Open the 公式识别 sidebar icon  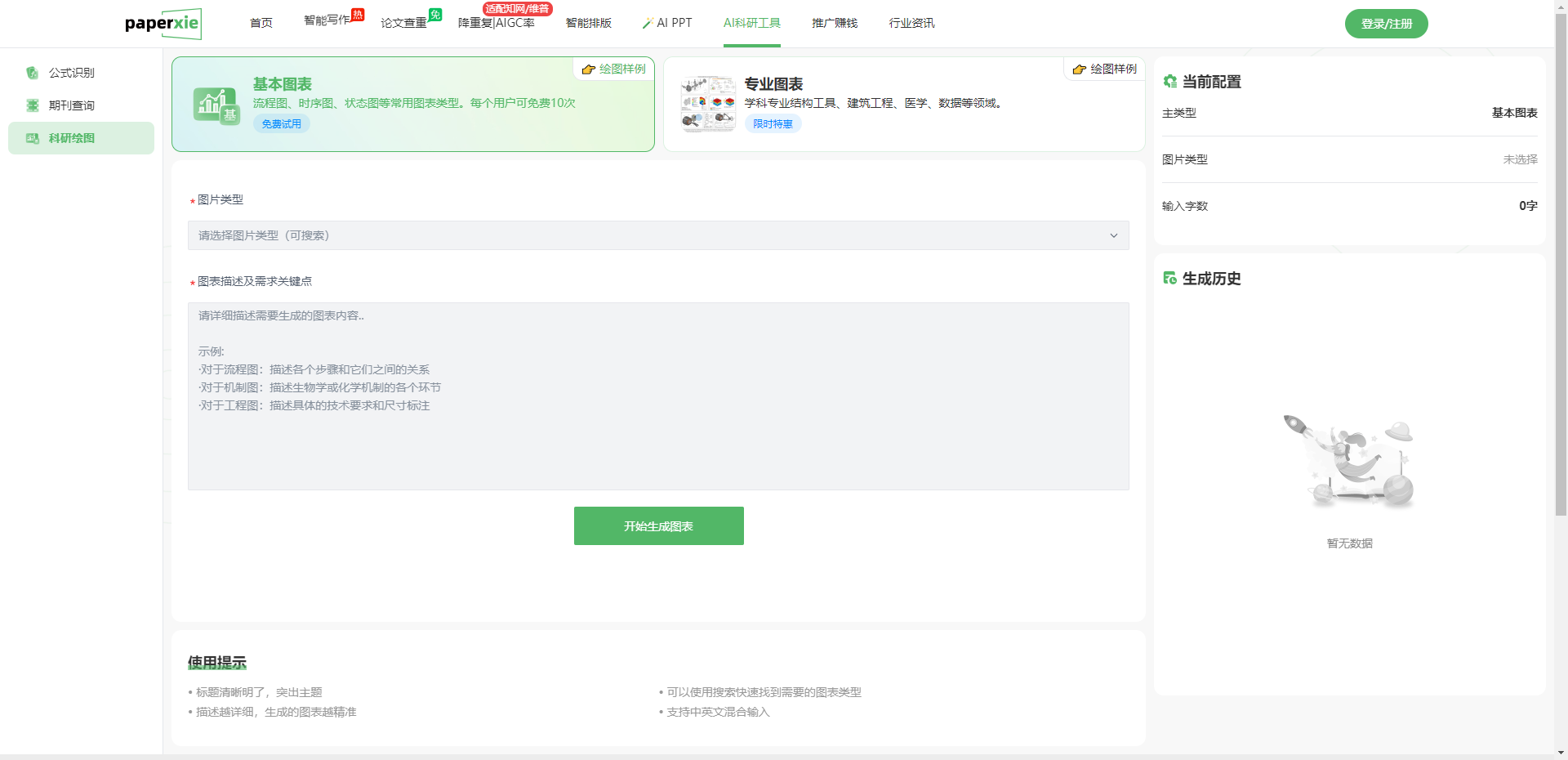pyautogui.click(x=33, y=73)
